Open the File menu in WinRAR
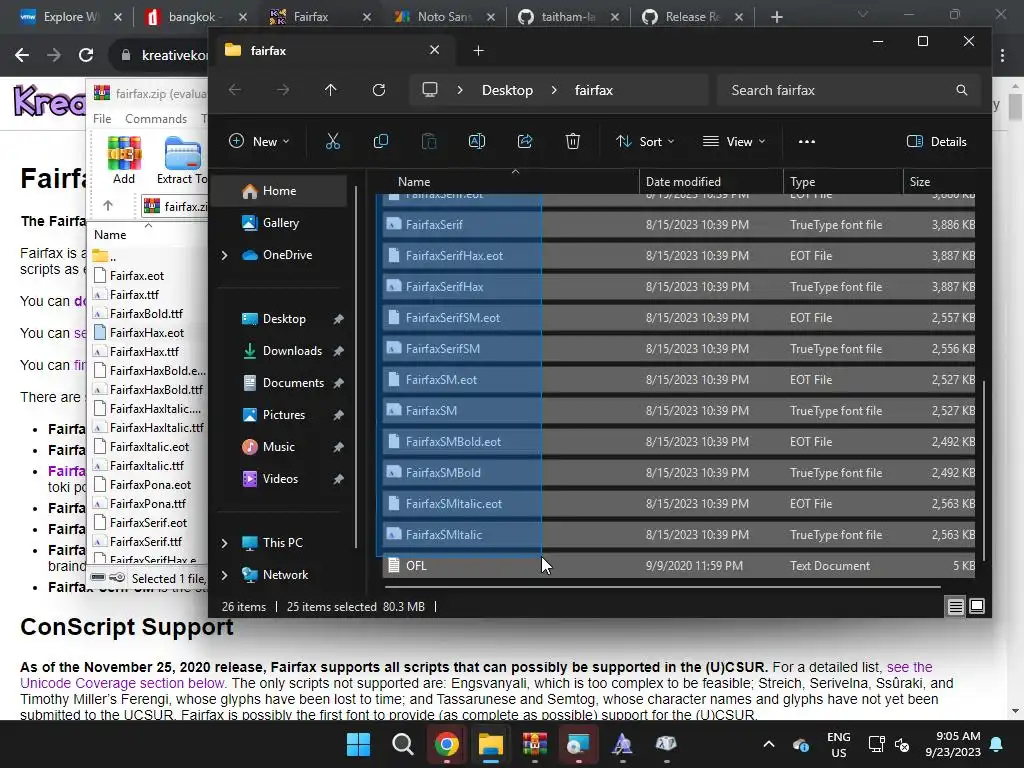Viewport: 1024px width, 768px height. point(102,118)
